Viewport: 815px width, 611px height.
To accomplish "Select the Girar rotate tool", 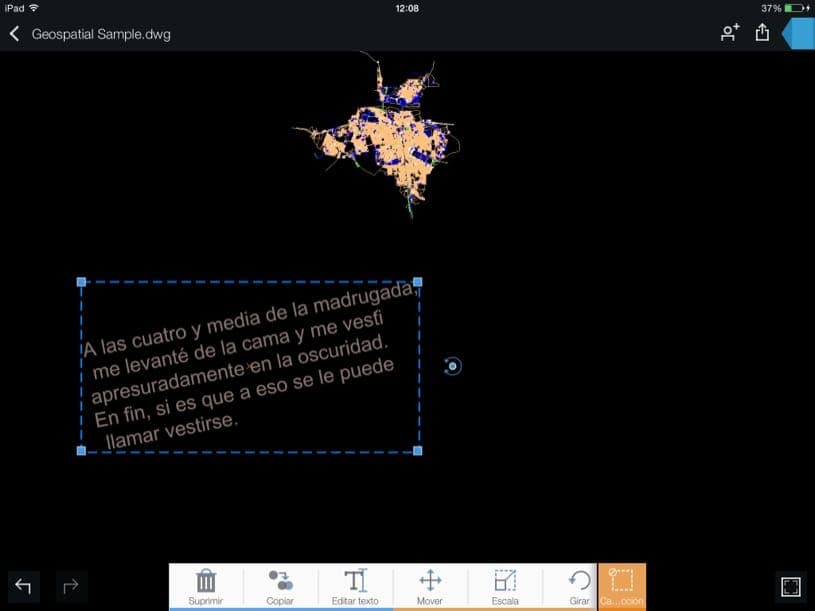I will click(x=578, y=586).
